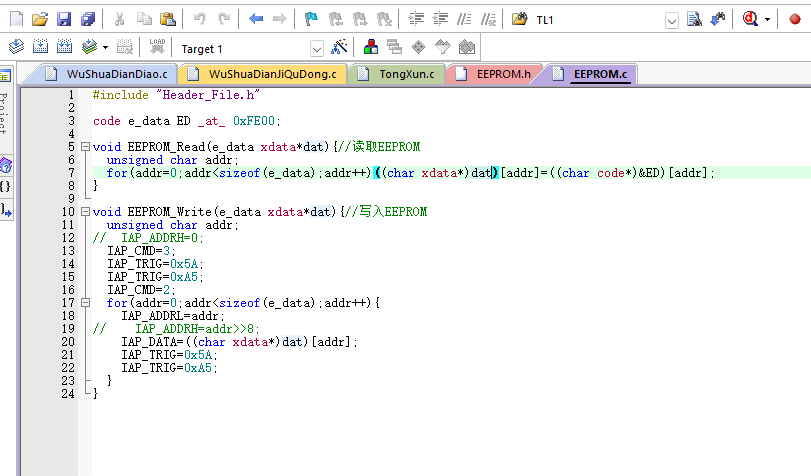Viewport: 811px width, 476px height.
Task: Copy selection to clipboard
Action: coord(144,20)
